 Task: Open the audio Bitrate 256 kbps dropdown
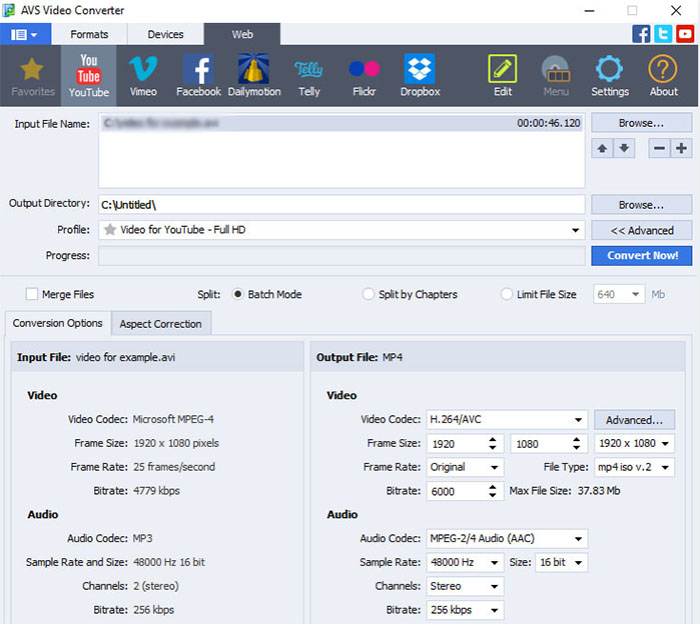tap(494, 610)
